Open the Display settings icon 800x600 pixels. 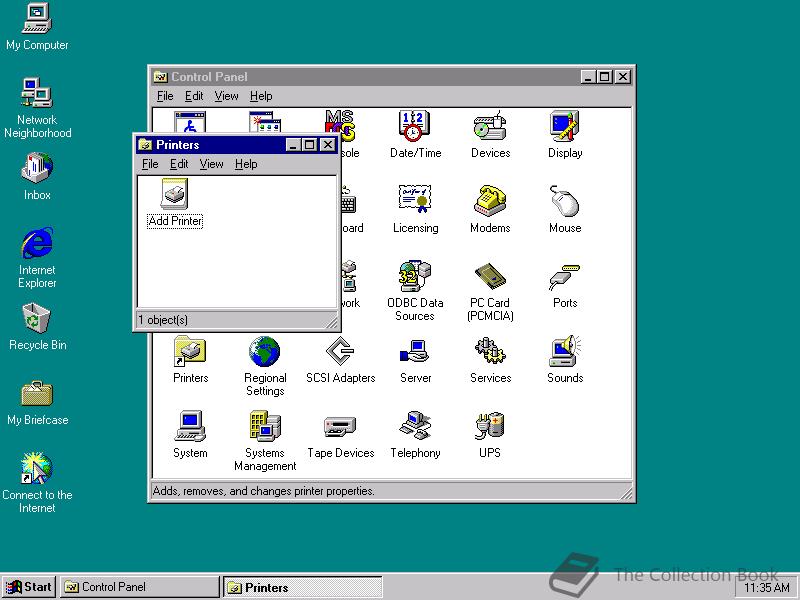tap(564, 134)
